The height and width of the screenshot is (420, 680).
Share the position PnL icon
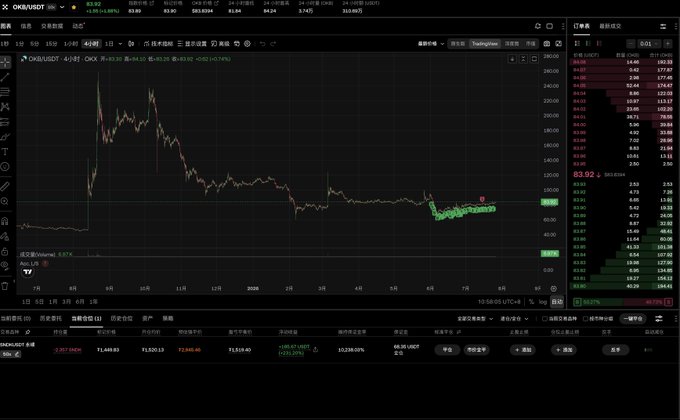pyautogui.click(x=315, y=349)
